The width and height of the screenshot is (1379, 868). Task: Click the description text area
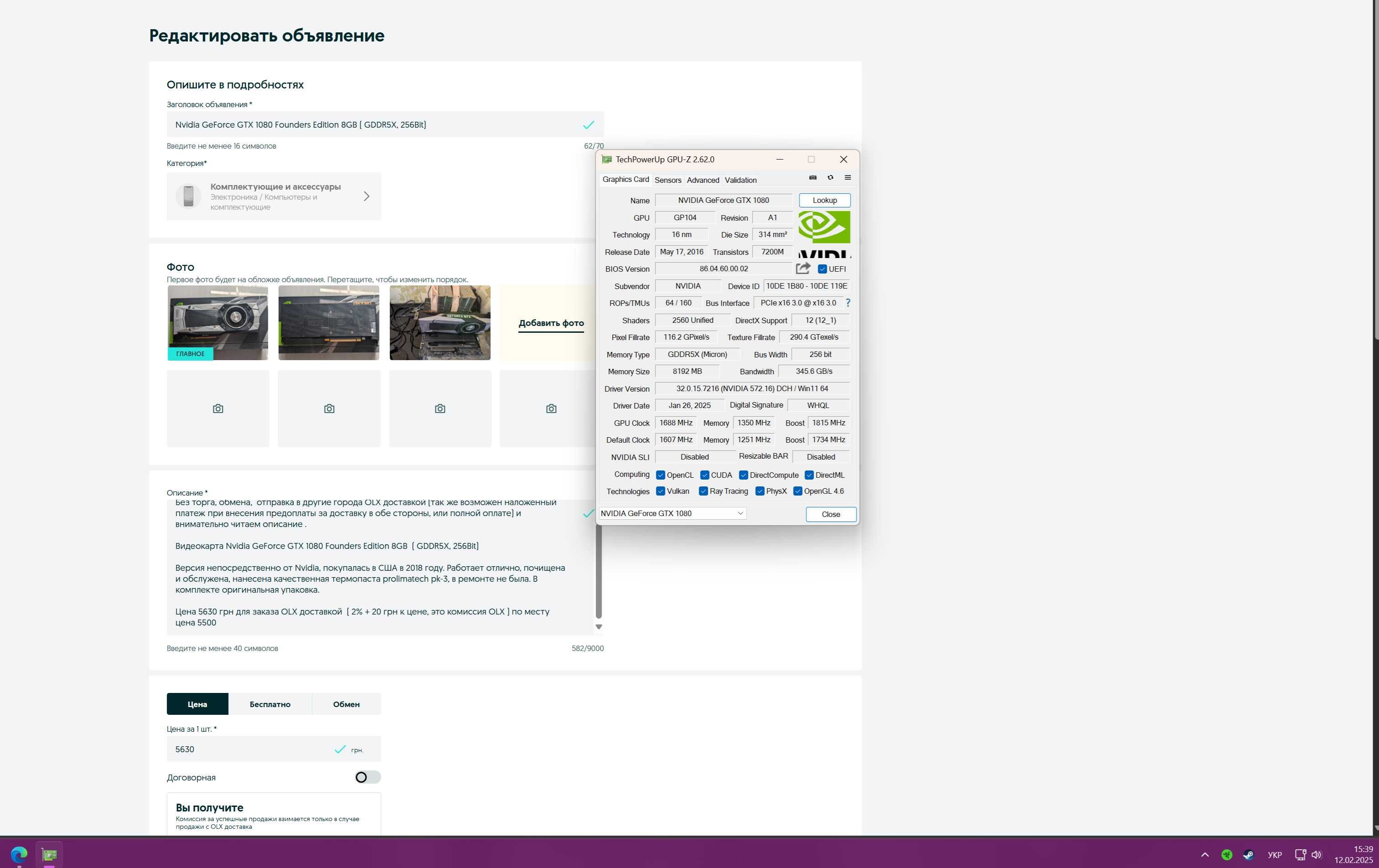(x=381, y=568)
